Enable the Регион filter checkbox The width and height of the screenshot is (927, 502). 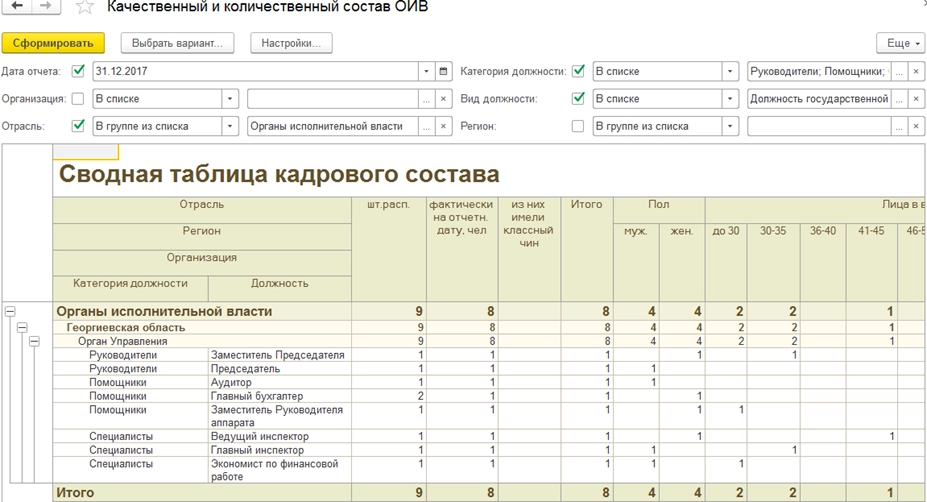click(578, 126)
